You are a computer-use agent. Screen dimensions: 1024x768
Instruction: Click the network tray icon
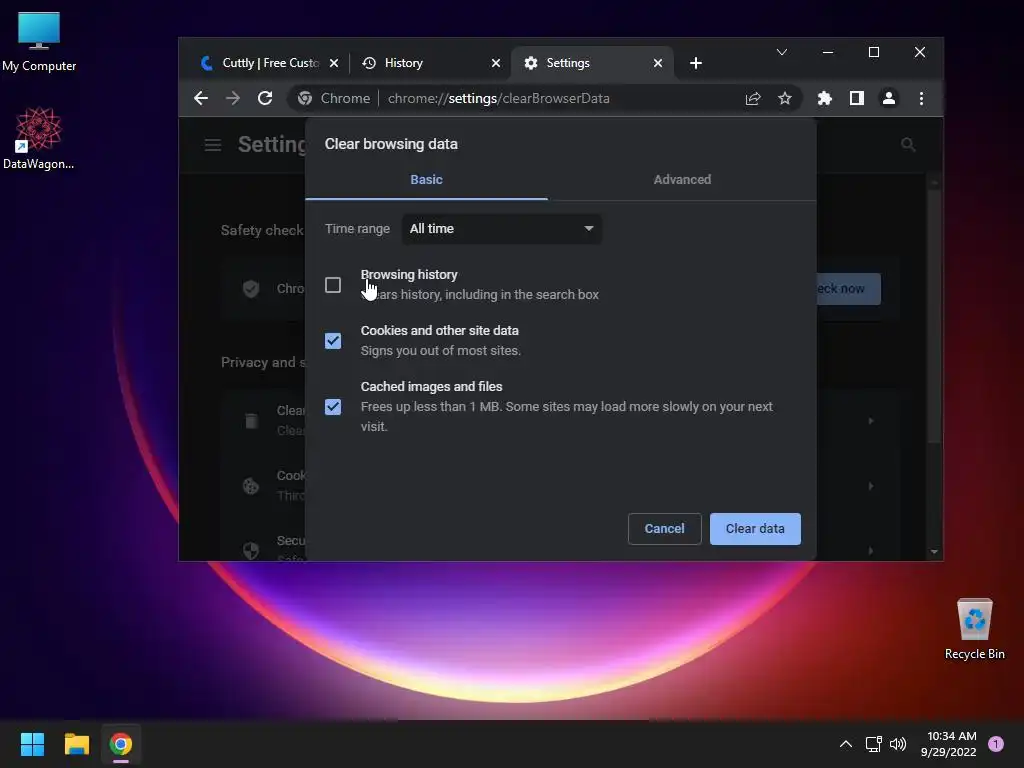tap(873, 744)
